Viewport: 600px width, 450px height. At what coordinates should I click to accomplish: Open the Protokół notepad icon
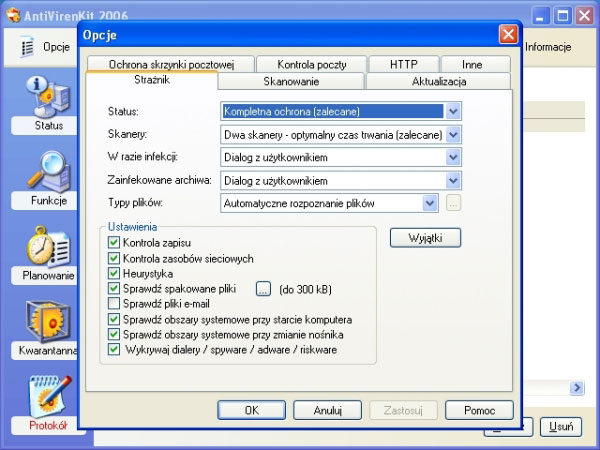pos(50,396)
